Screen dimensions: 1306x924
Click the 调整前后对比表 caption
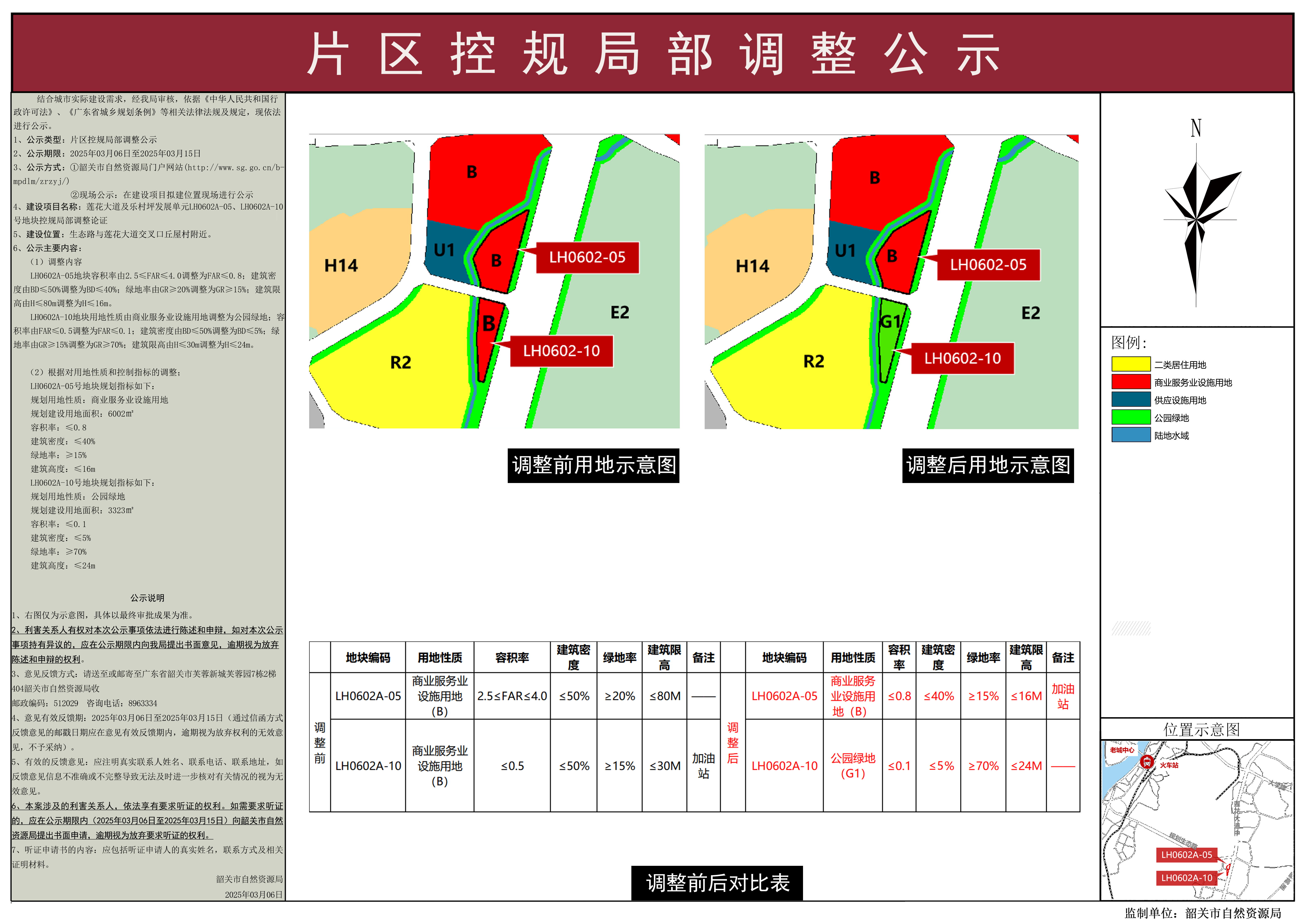[717, 883]
